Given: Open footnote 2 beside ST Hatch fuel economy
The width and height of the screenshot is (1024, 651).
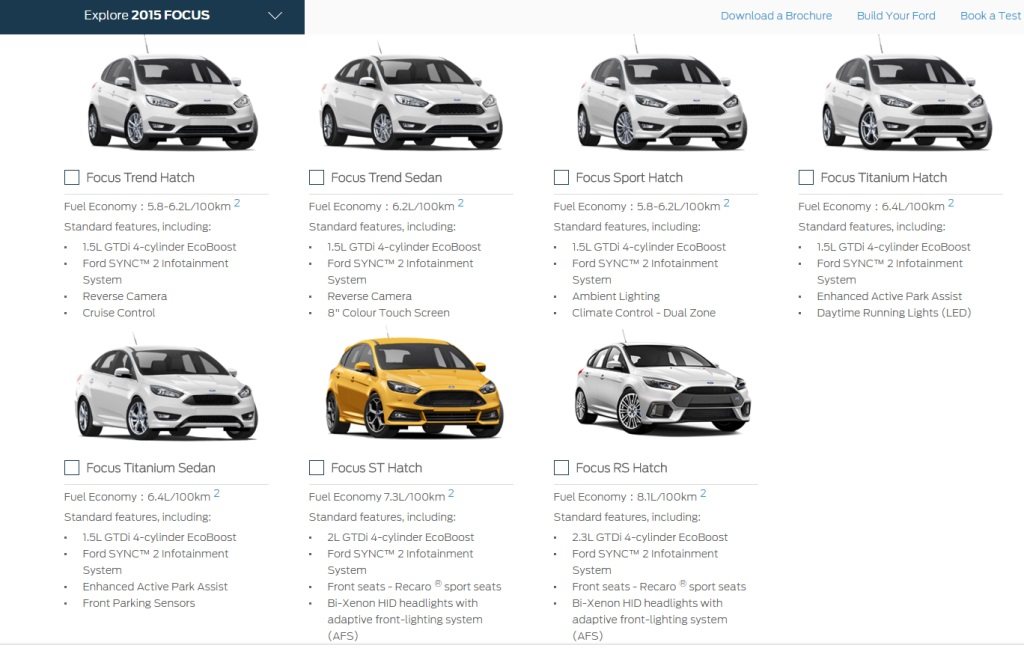Looking at the screenshot, I should coord(451,494).
